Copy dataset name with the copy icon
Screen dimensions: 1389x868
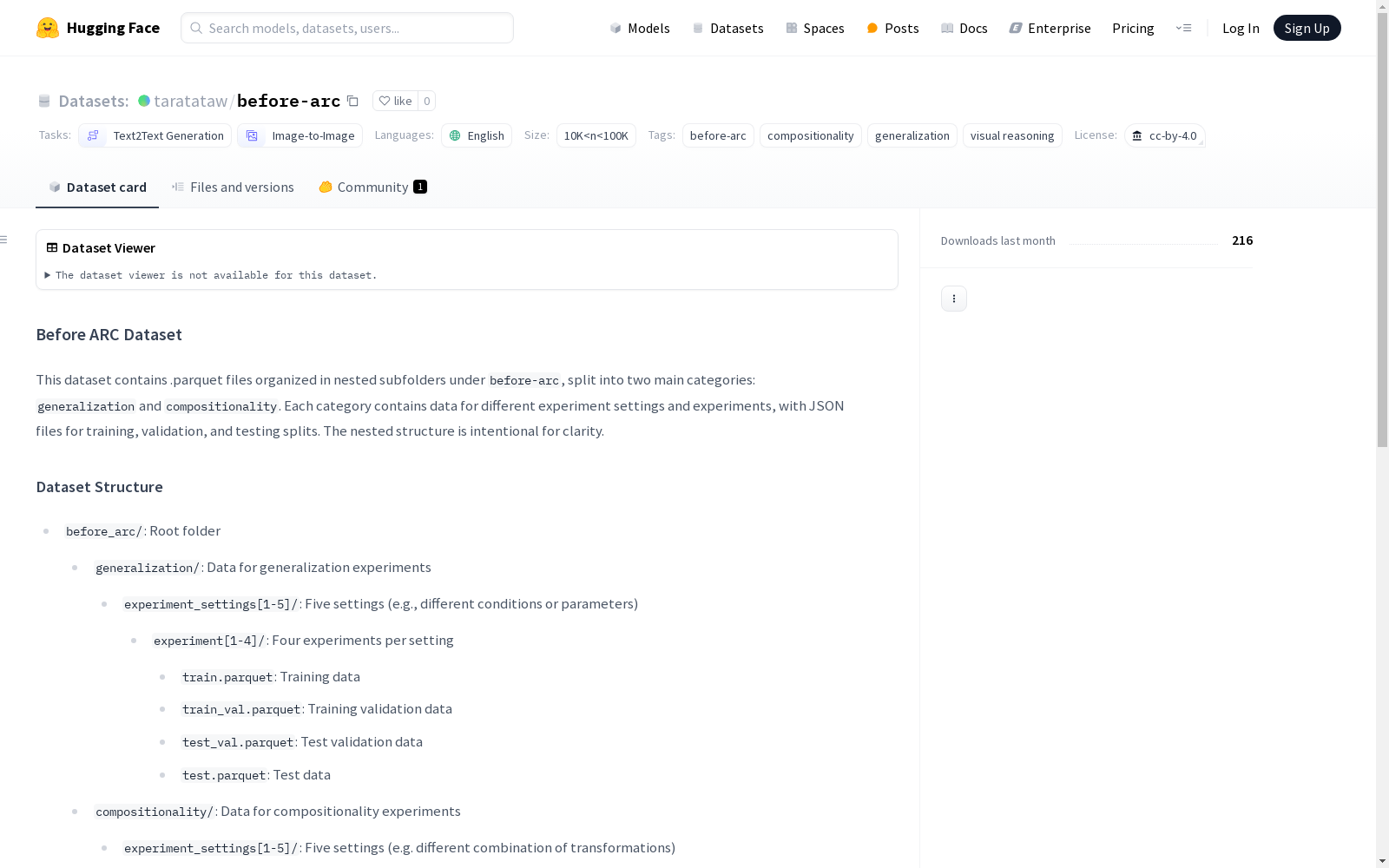coord(352,101)
